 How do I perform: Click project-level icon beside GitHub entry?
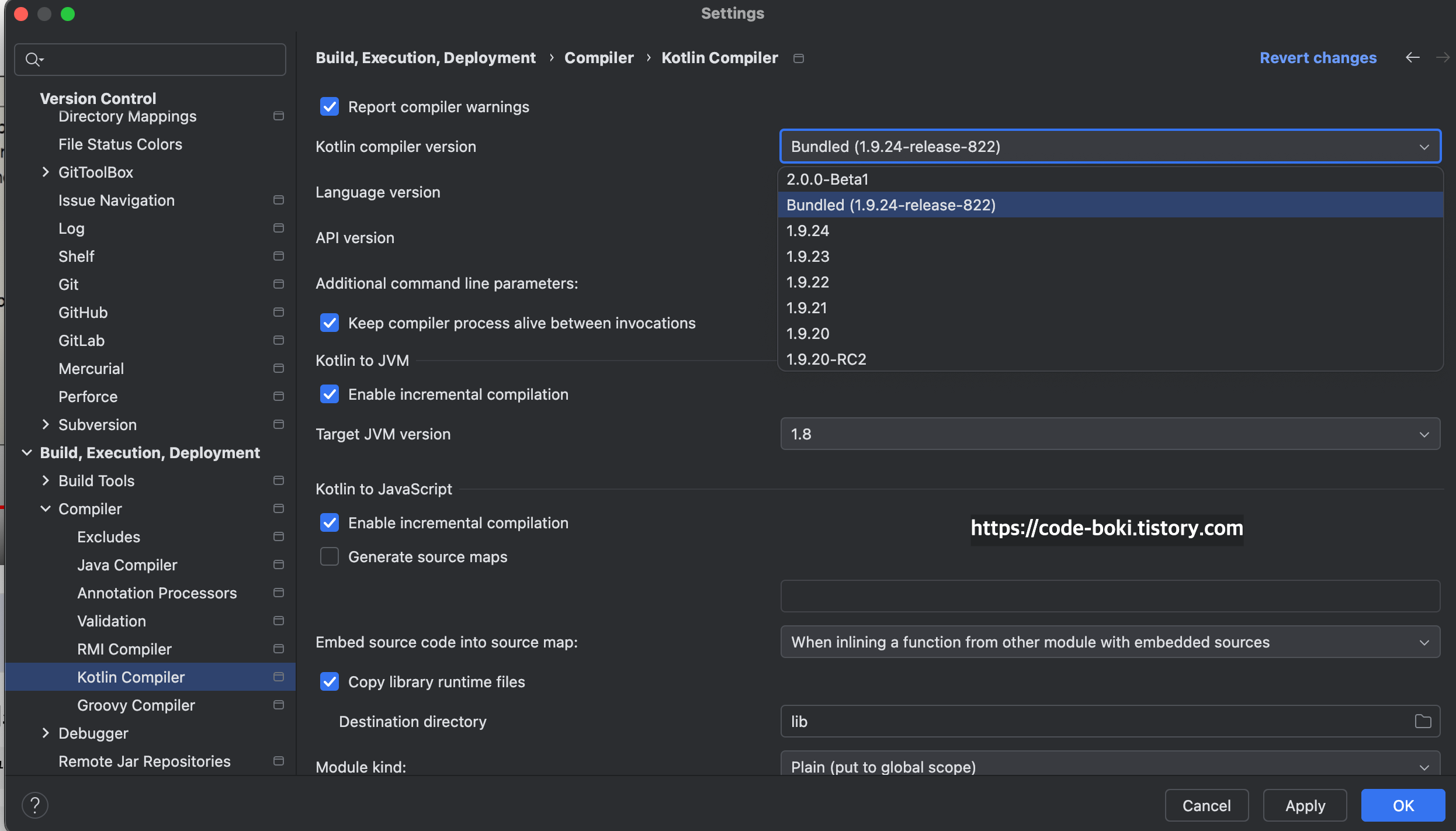[x=279, y=312]
